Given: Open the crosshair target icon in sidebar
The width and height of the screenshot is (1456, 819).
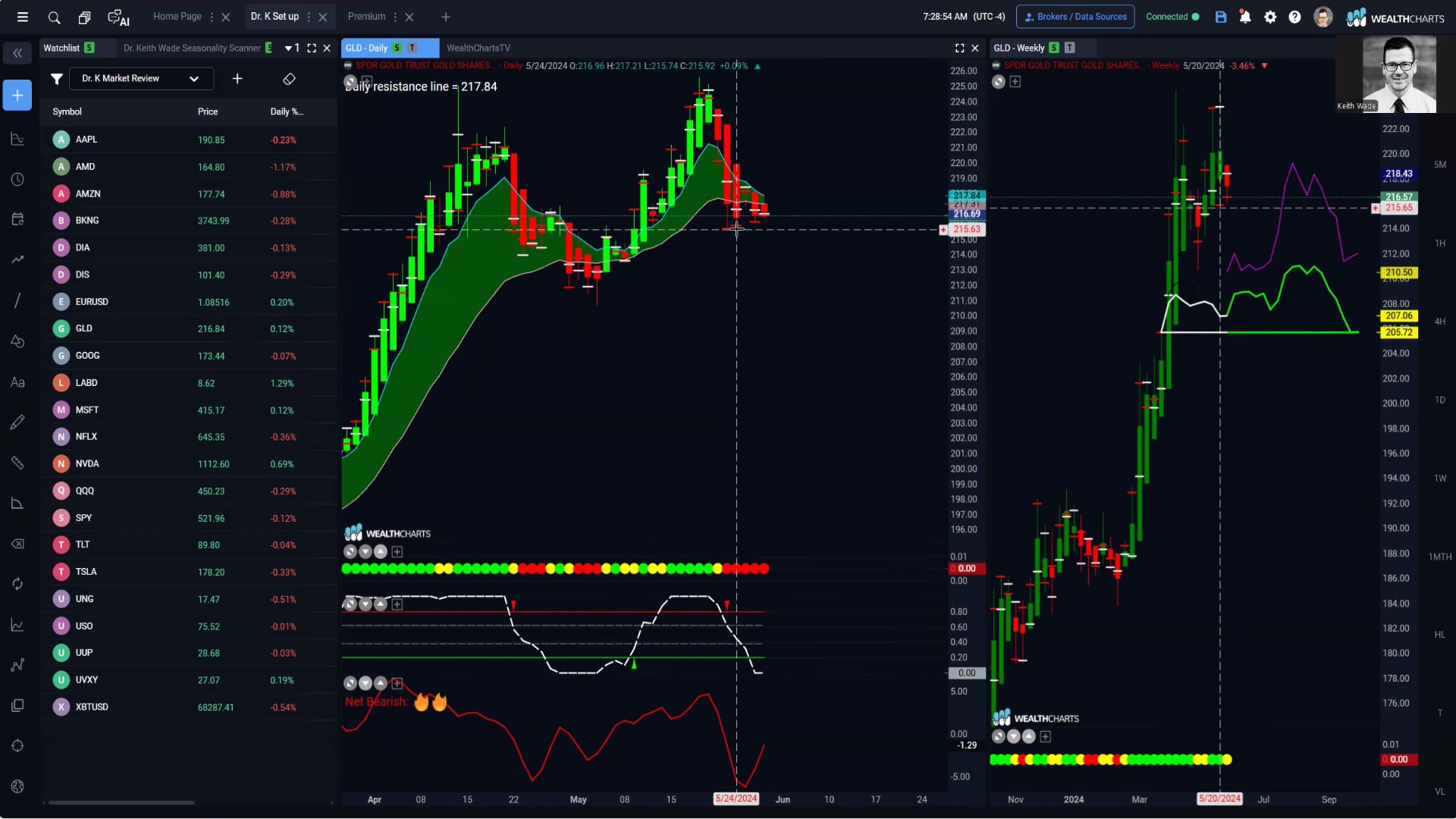Looking at the screenshot, I should coord(17,746).
